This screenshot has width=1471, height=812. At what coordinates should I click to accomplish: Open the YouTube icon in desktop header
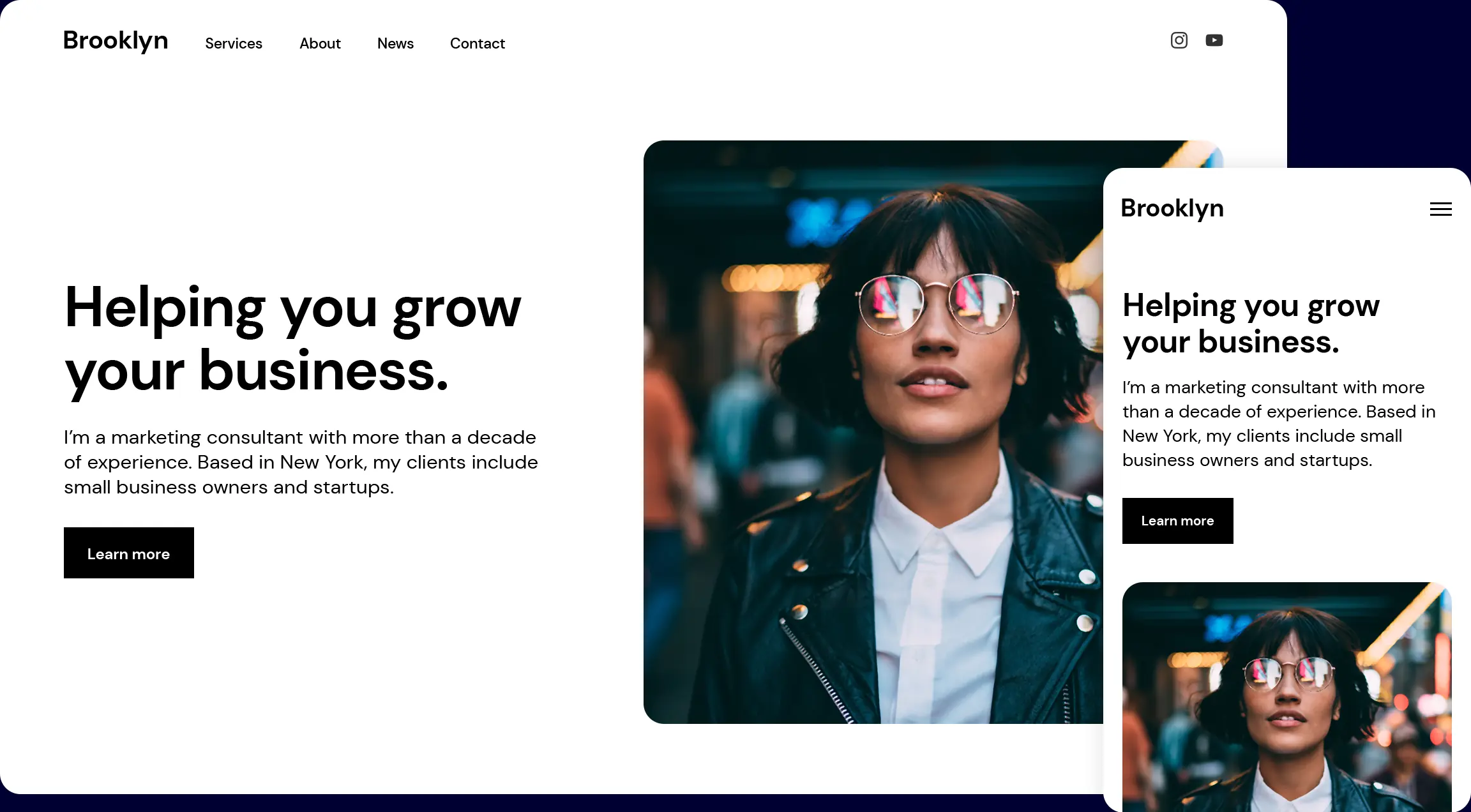[1214, 40]
